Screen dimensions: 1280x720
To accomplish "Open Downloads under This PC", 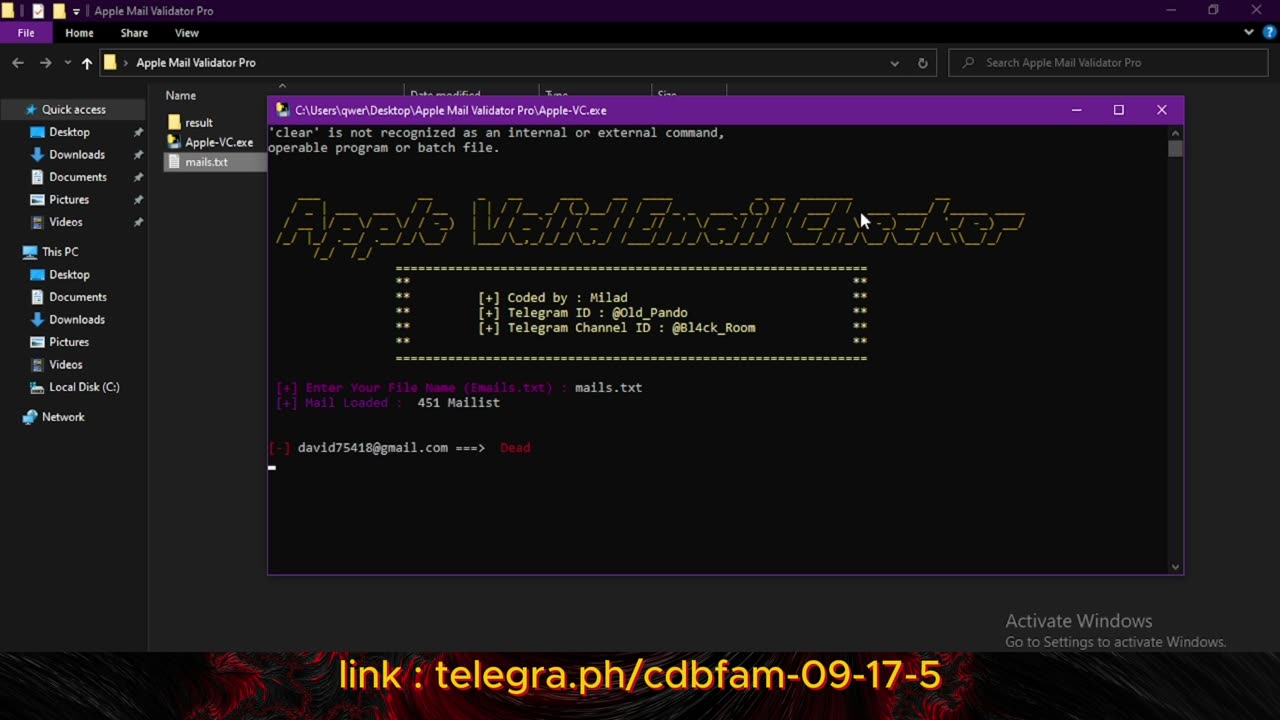I will tap(77, 320).
